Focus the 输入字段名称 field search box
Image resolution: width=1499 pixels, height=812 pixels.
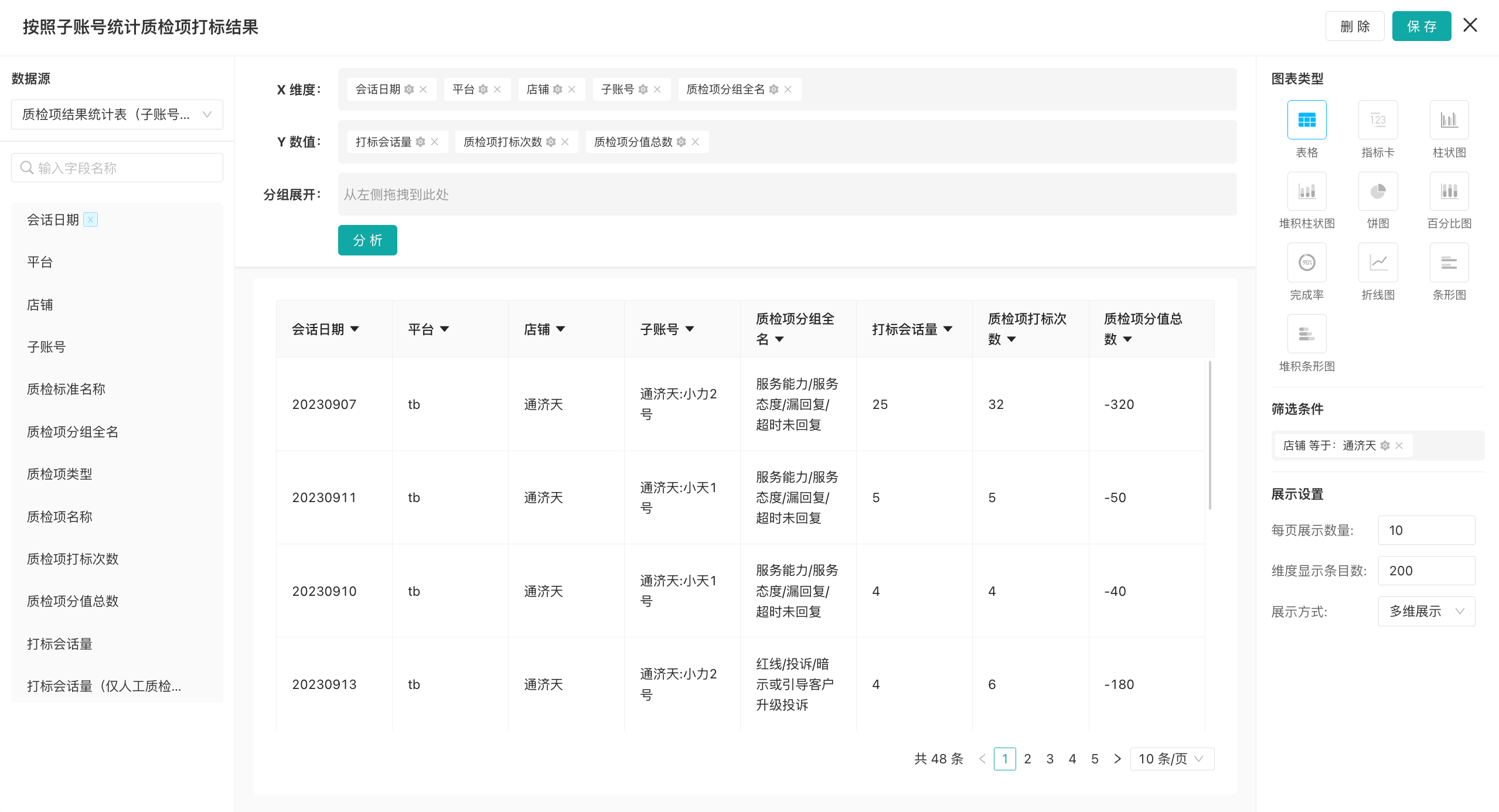tap(117, 168)
